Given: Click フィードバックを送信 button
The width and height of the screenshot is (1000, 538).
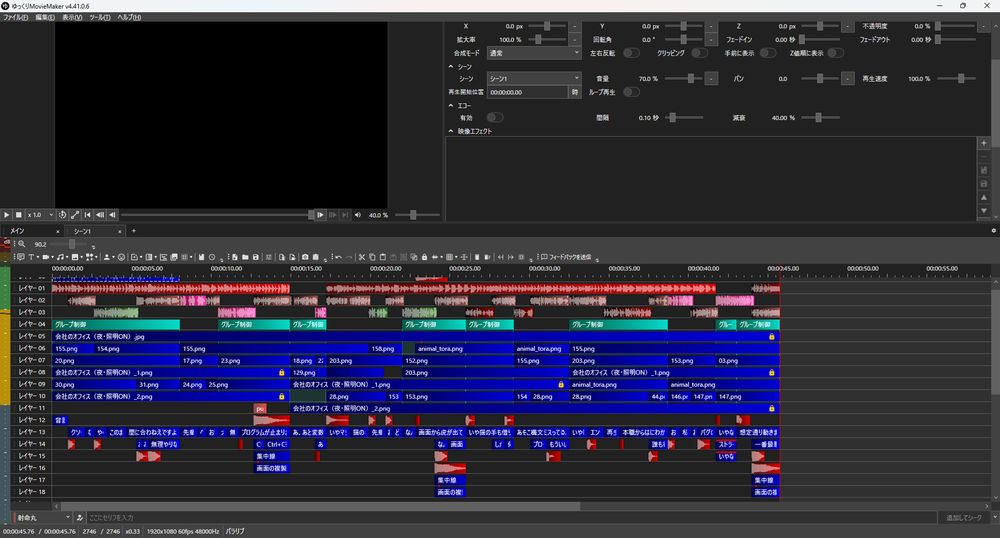Looking at the screenshot, I should pos(566,257).
